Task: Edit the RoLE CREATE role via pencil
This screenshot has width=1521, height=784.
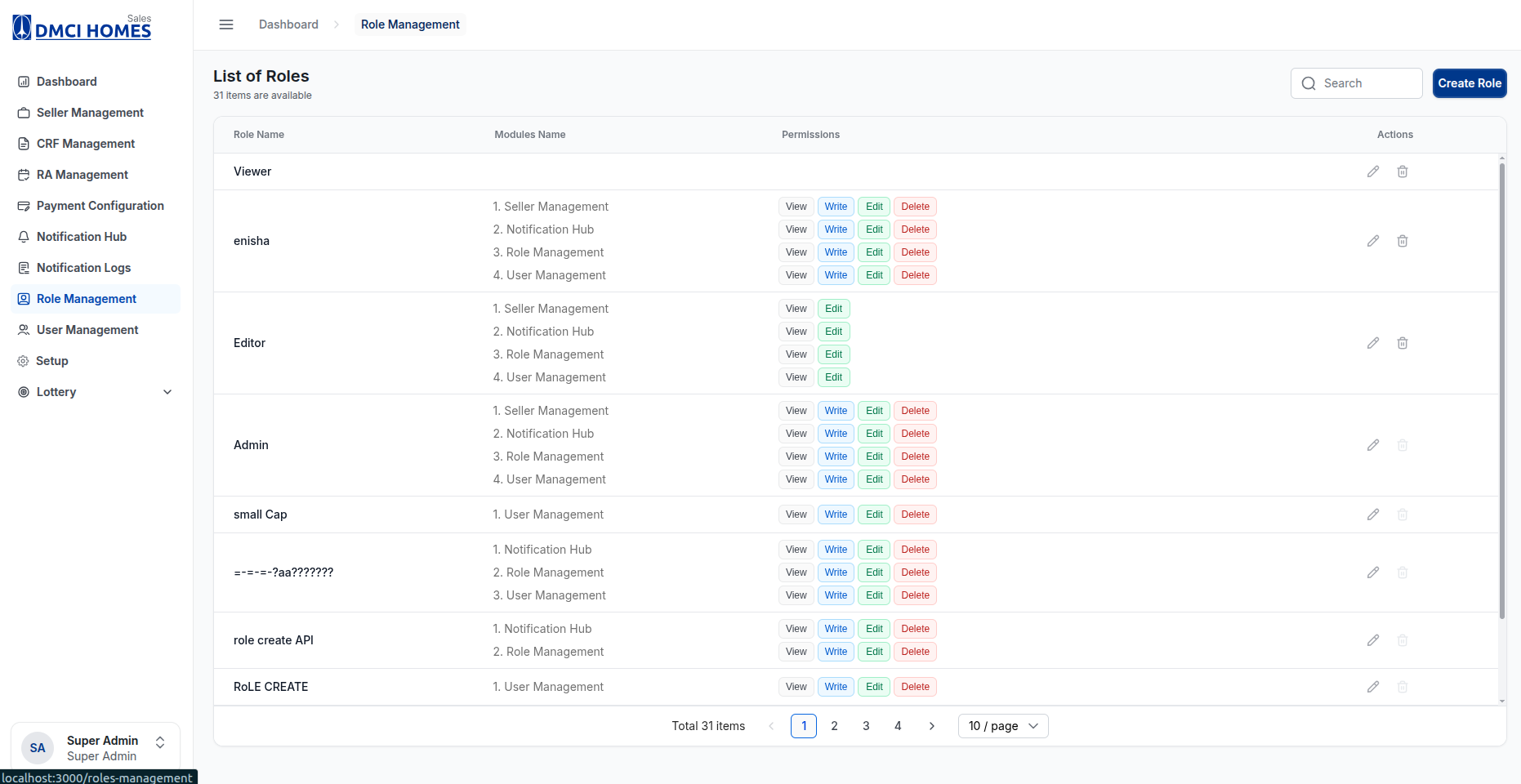Action: 1373,687
